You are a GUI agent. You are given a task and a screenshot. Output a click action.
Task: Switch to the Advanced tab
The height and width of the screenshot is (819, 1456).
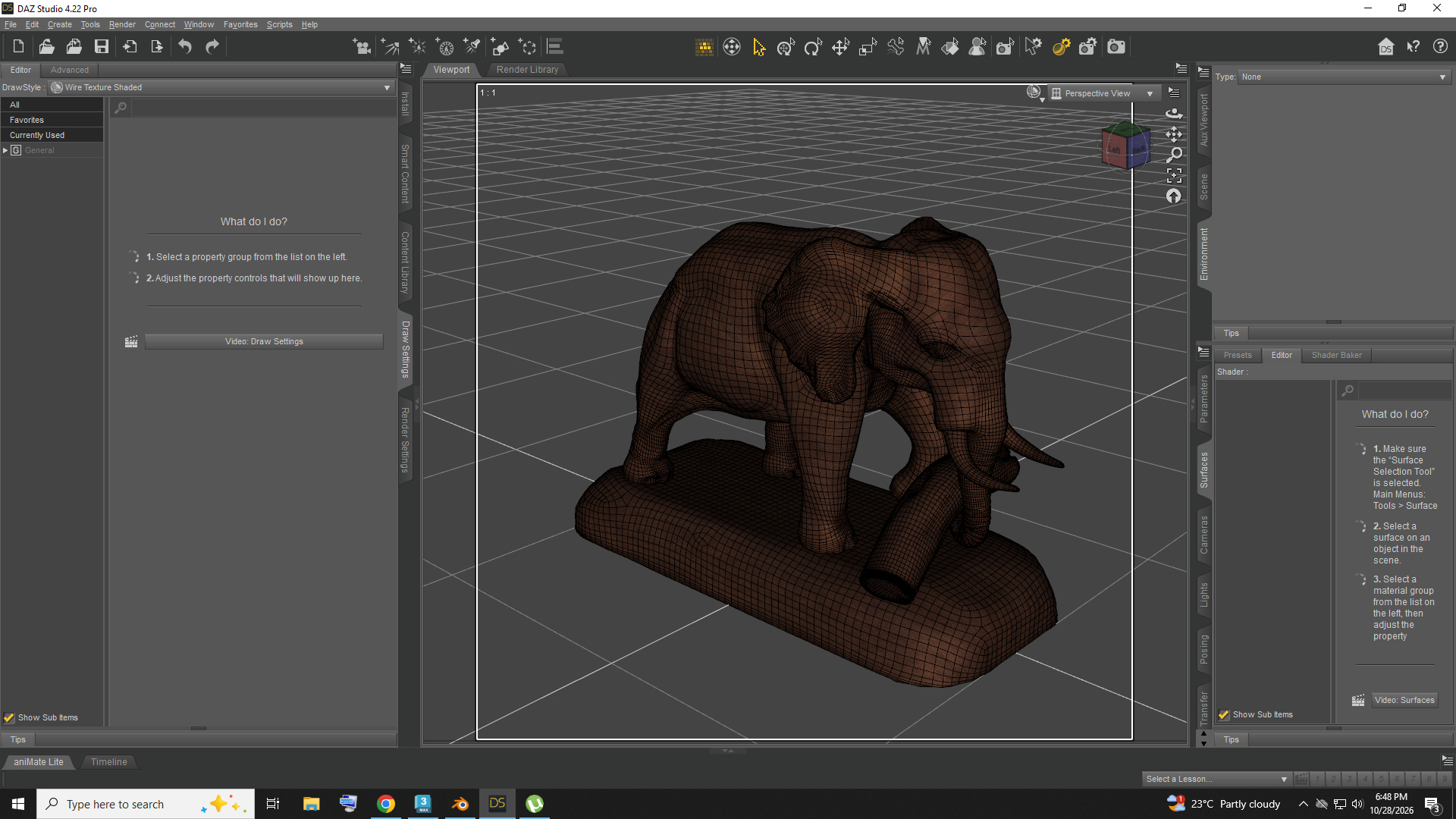coord(70,70)
